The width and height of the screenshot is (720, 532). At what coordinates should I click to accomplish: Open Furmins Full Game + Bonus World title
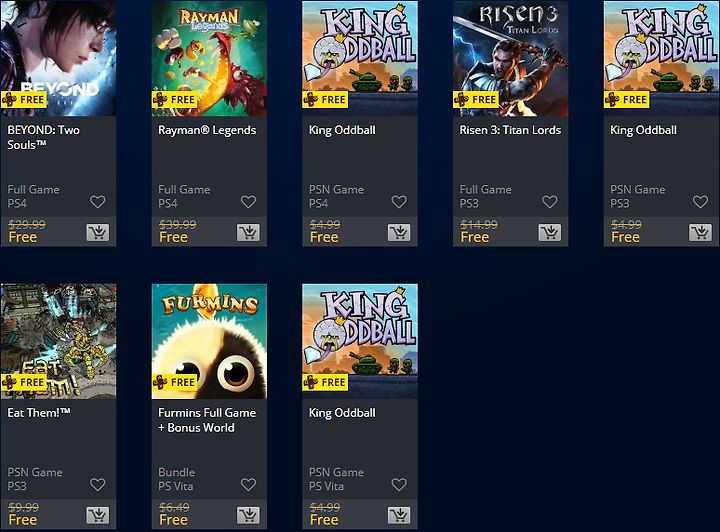click(x=207, y=420)
